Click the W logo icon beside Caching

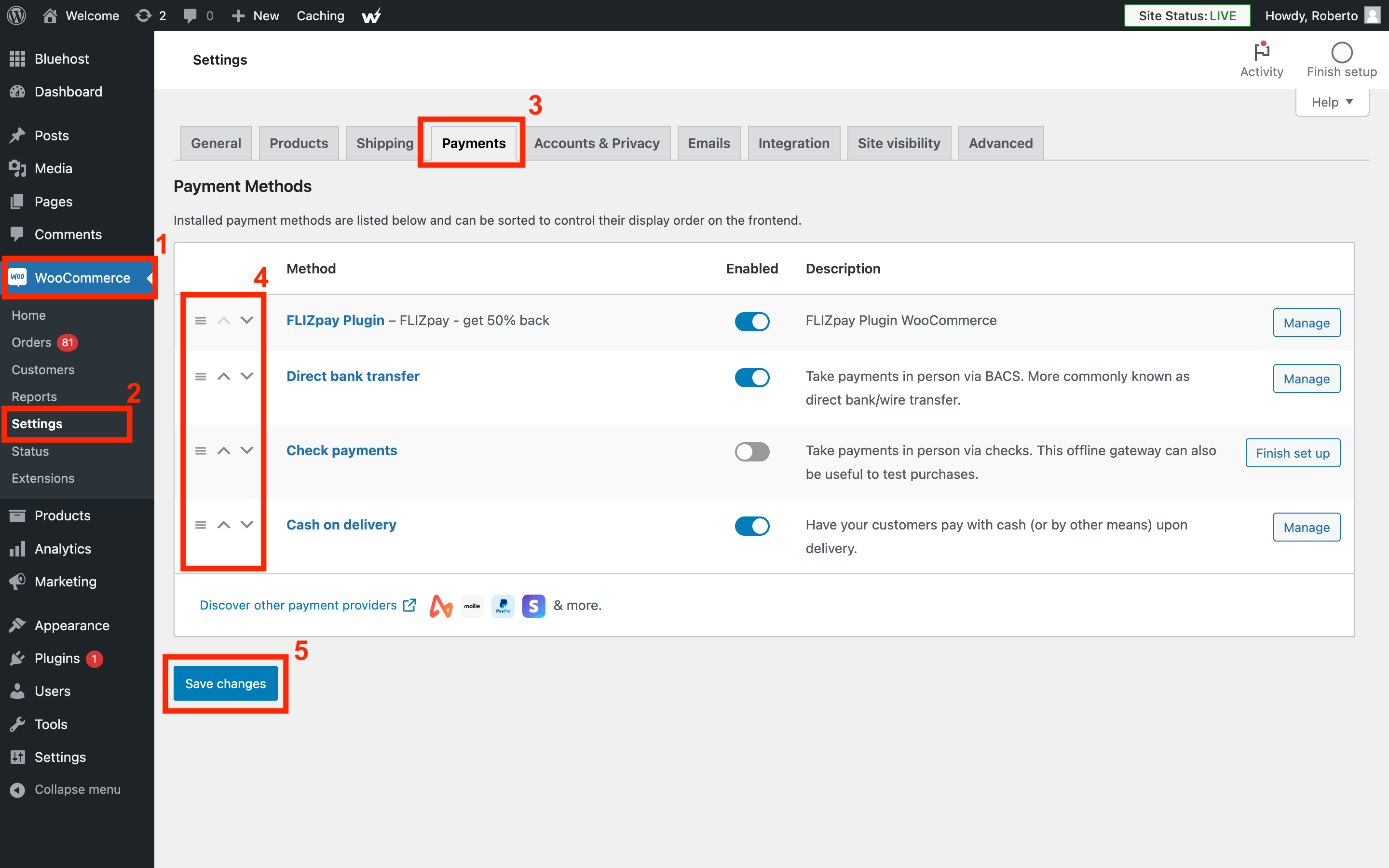click(371, 15)
